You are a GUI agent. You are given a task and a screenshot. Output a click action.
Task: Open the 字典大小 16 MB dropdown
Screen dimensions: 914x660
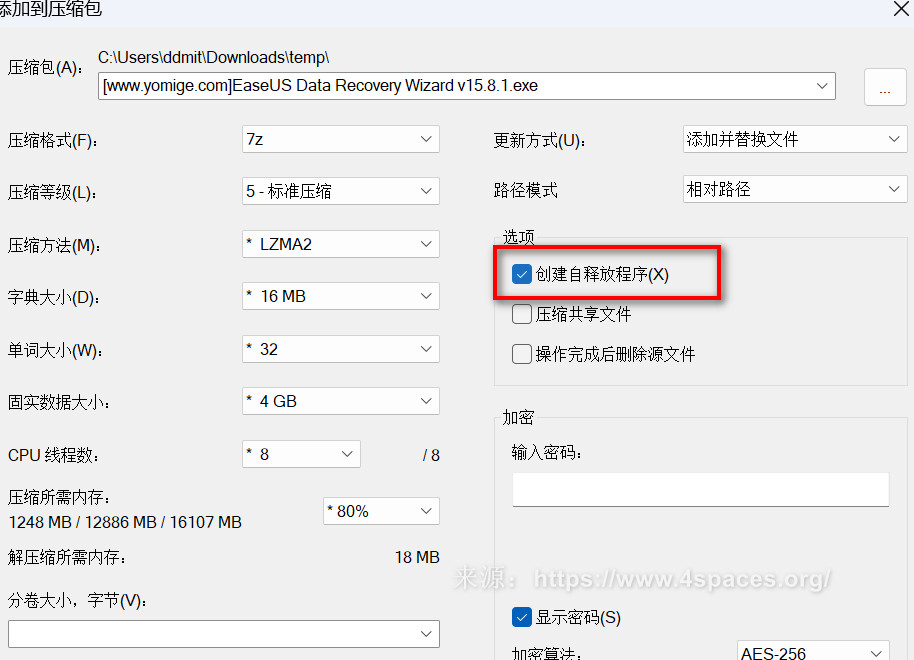pos(340,296)
